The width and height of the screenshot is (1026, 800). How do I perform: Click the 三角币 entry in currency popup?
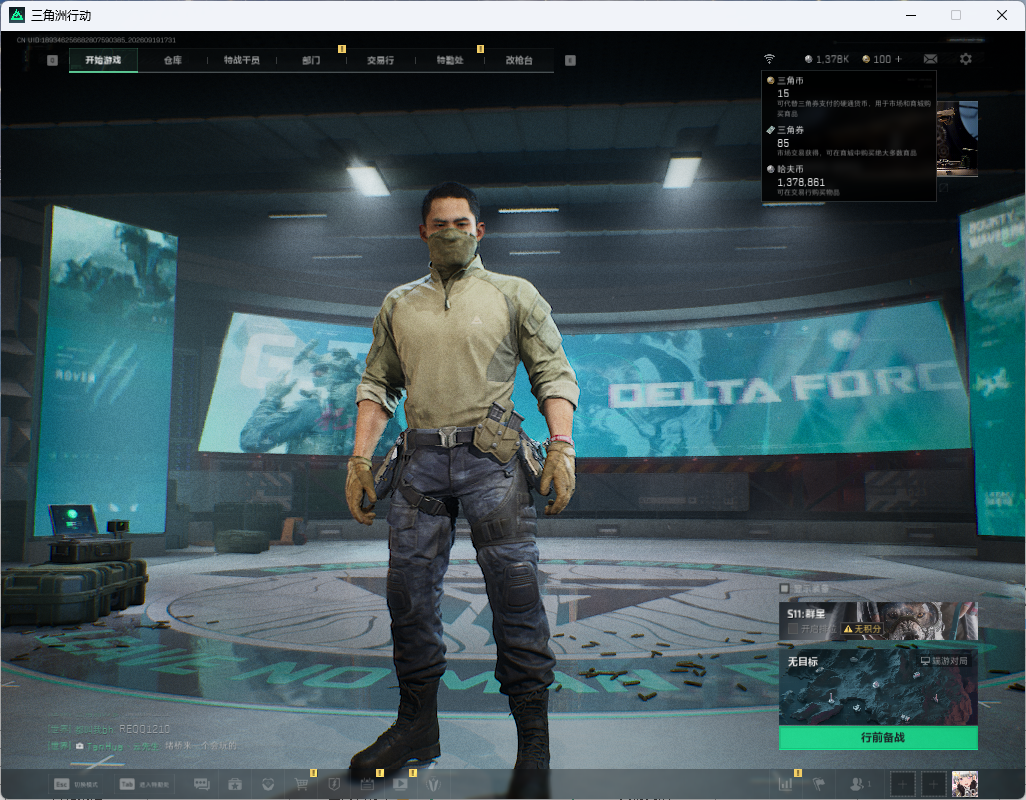point(850,96)
